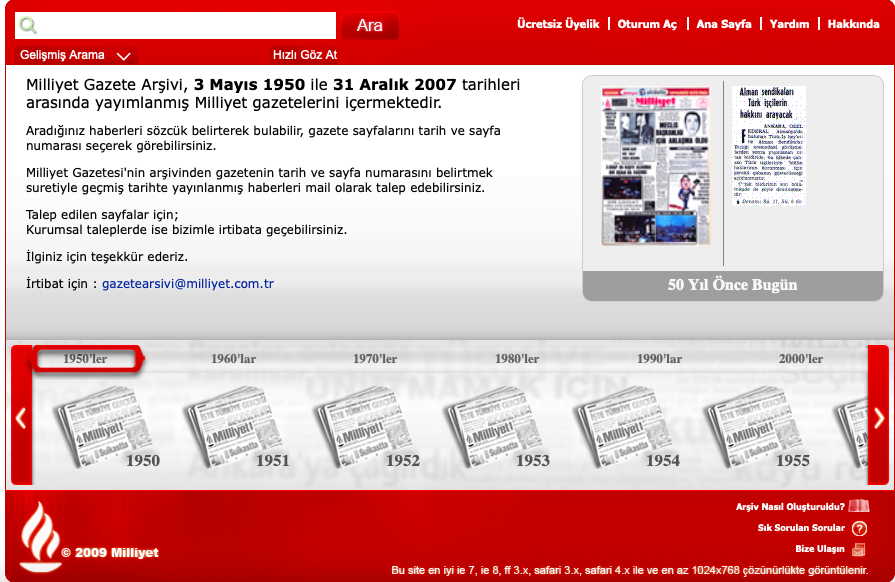Click the Bize Ulaşın notepad icon
Image resolution: width=895 pixels, height=582 pixels.
pyautogui.click(x=859, y=549)
